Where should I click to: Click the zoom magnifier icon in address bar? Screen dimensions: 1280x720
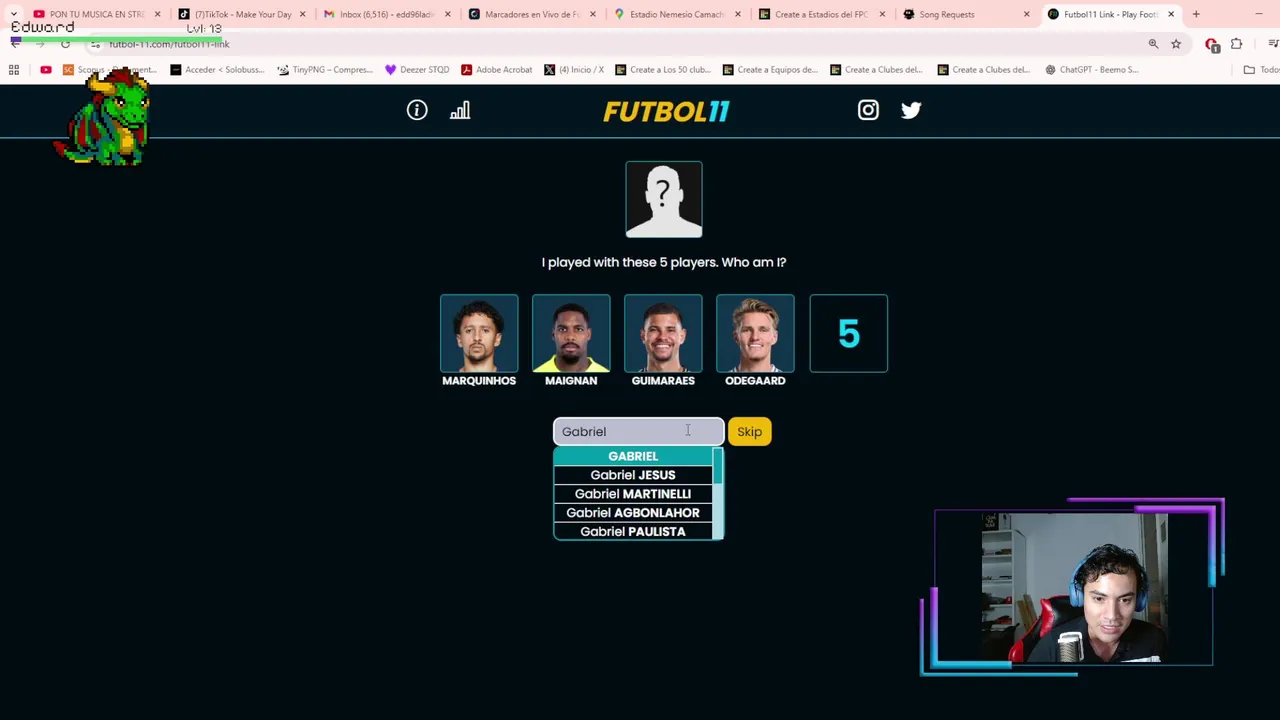(x=1153, y=44)
